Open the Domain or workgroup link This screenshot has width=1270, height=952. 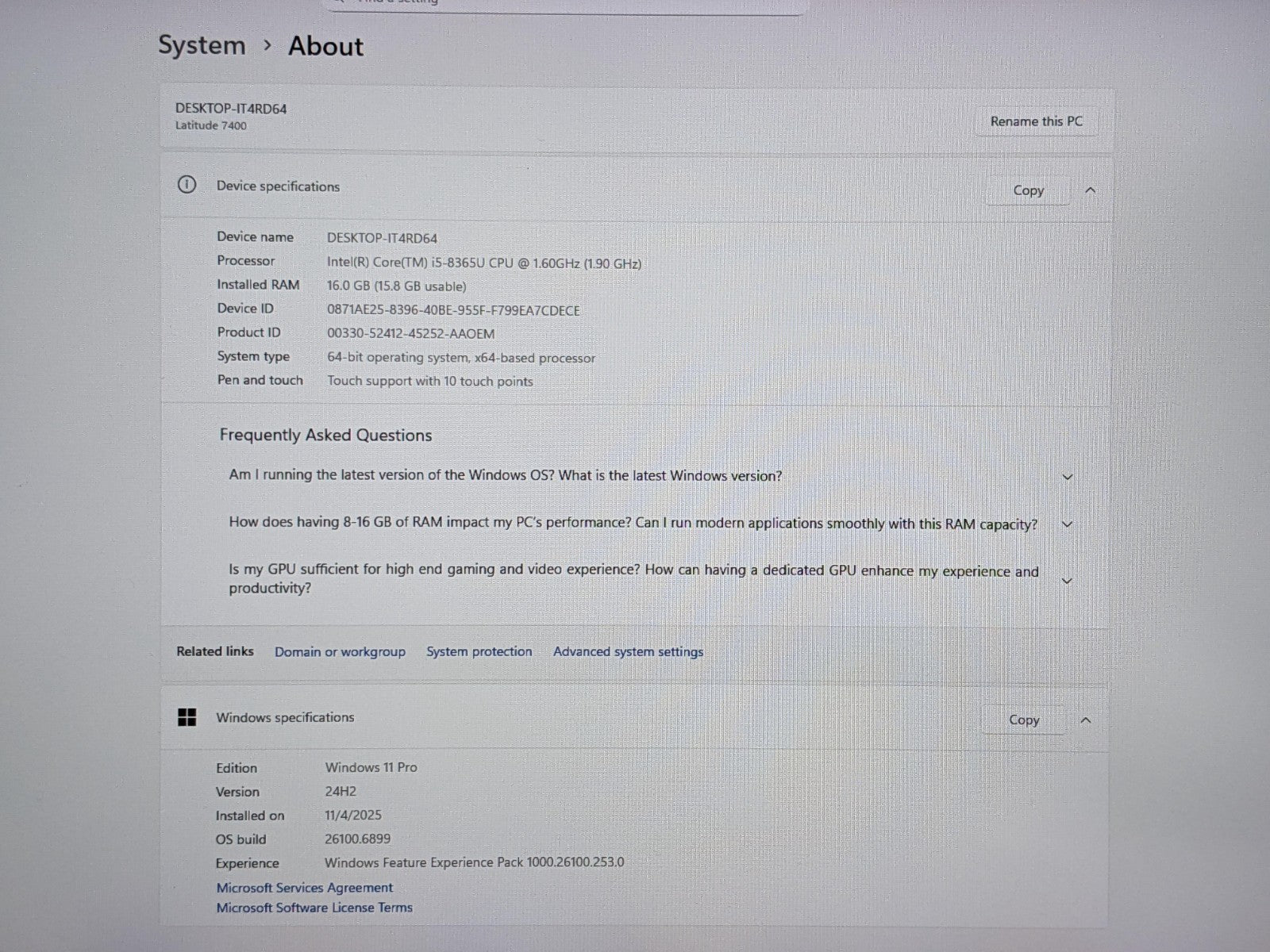(340, 652)
